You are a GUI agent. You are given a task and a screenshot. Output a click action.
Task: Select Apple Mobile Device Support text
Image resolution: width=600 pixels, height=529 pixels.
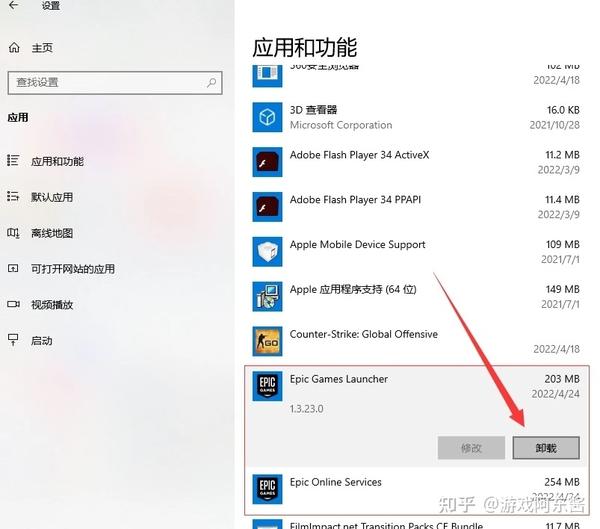357,245
